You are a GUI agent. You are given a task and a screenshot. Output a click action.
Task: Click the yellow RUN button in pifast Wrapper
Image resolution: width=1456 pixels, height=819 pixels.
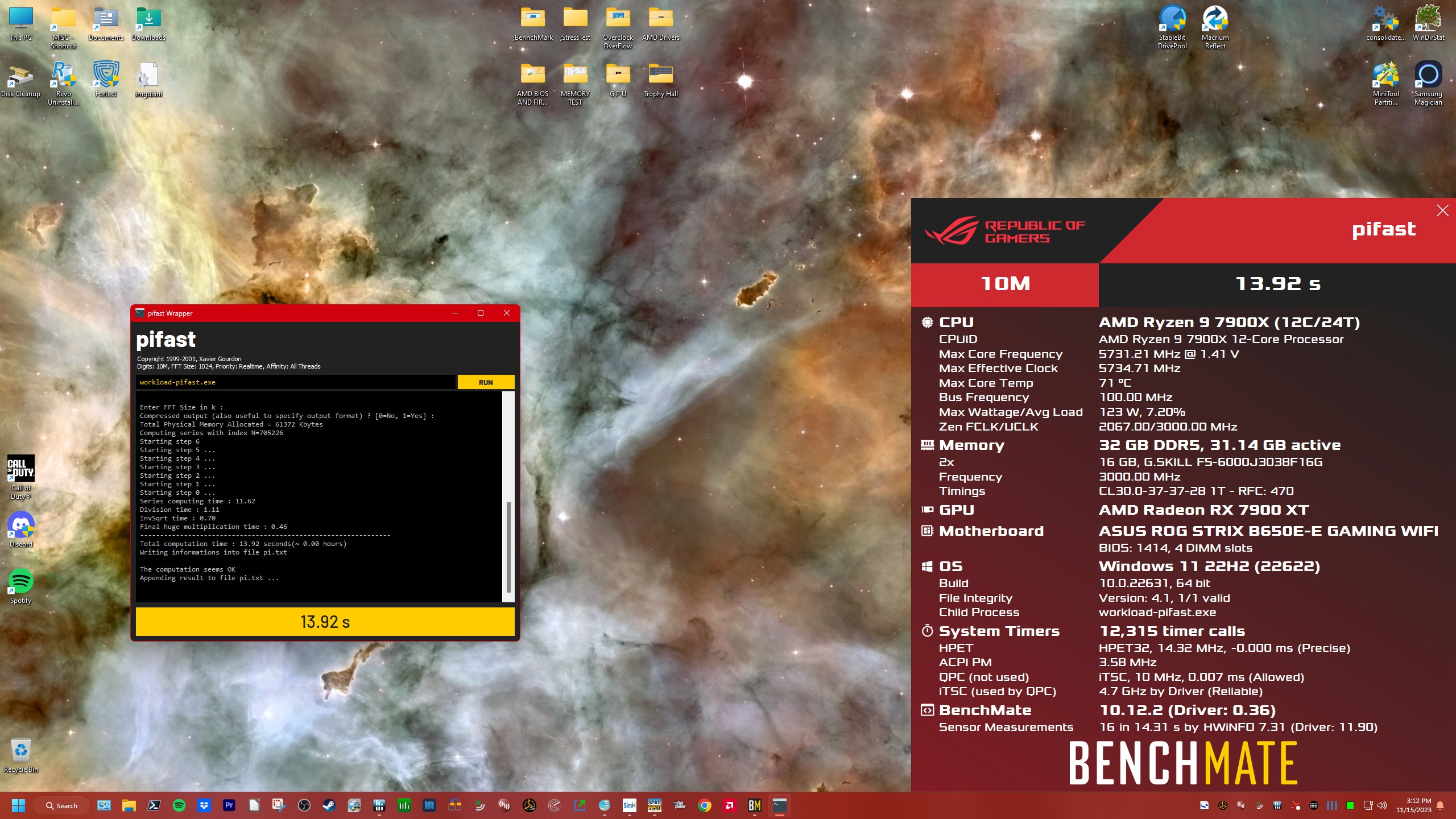click(486, 382)
